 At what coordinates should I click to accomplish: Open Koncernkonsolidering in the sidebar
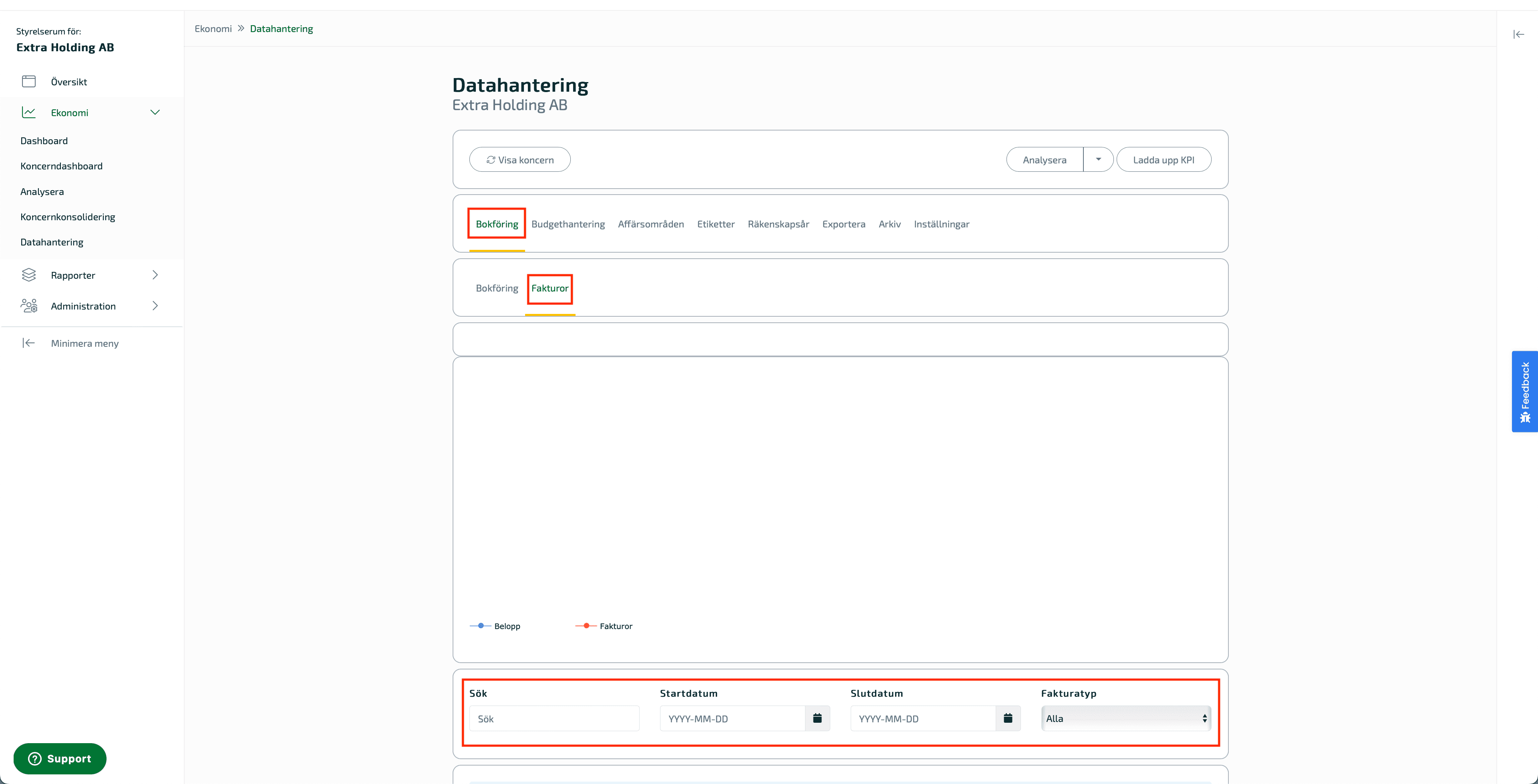pyautogui.click(x=67, y=217)
